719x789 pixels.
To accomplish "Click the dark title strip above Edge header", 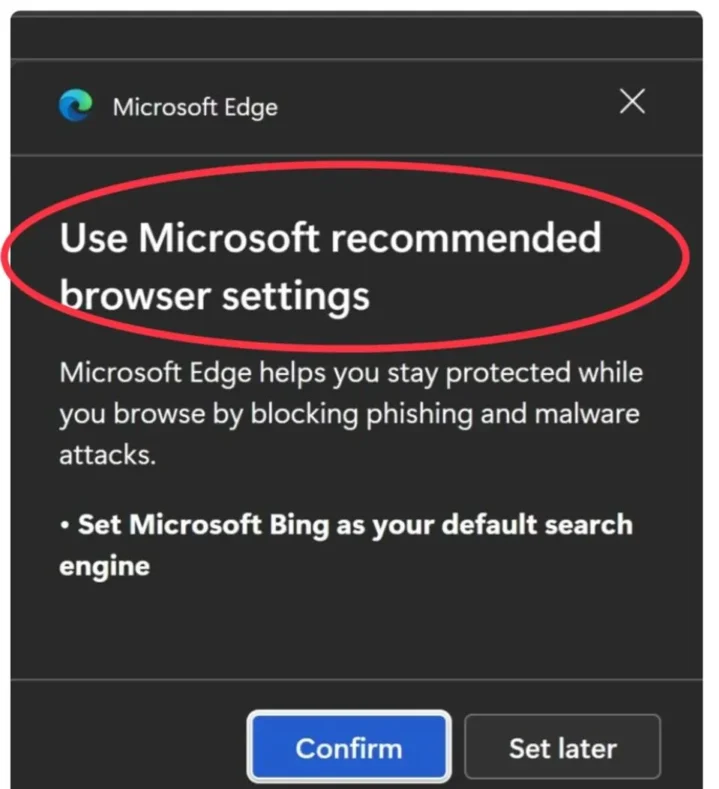I will click(356, 38).
